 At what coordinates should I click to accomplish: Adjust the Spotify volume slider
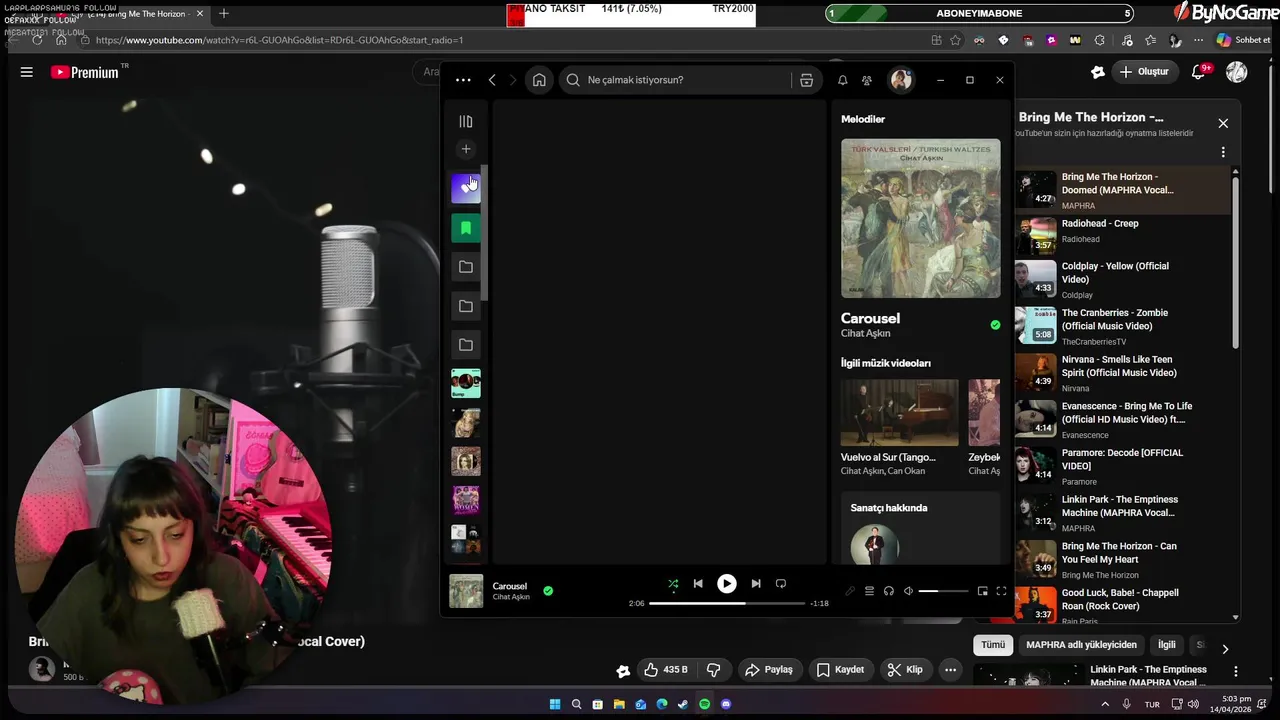943,591
